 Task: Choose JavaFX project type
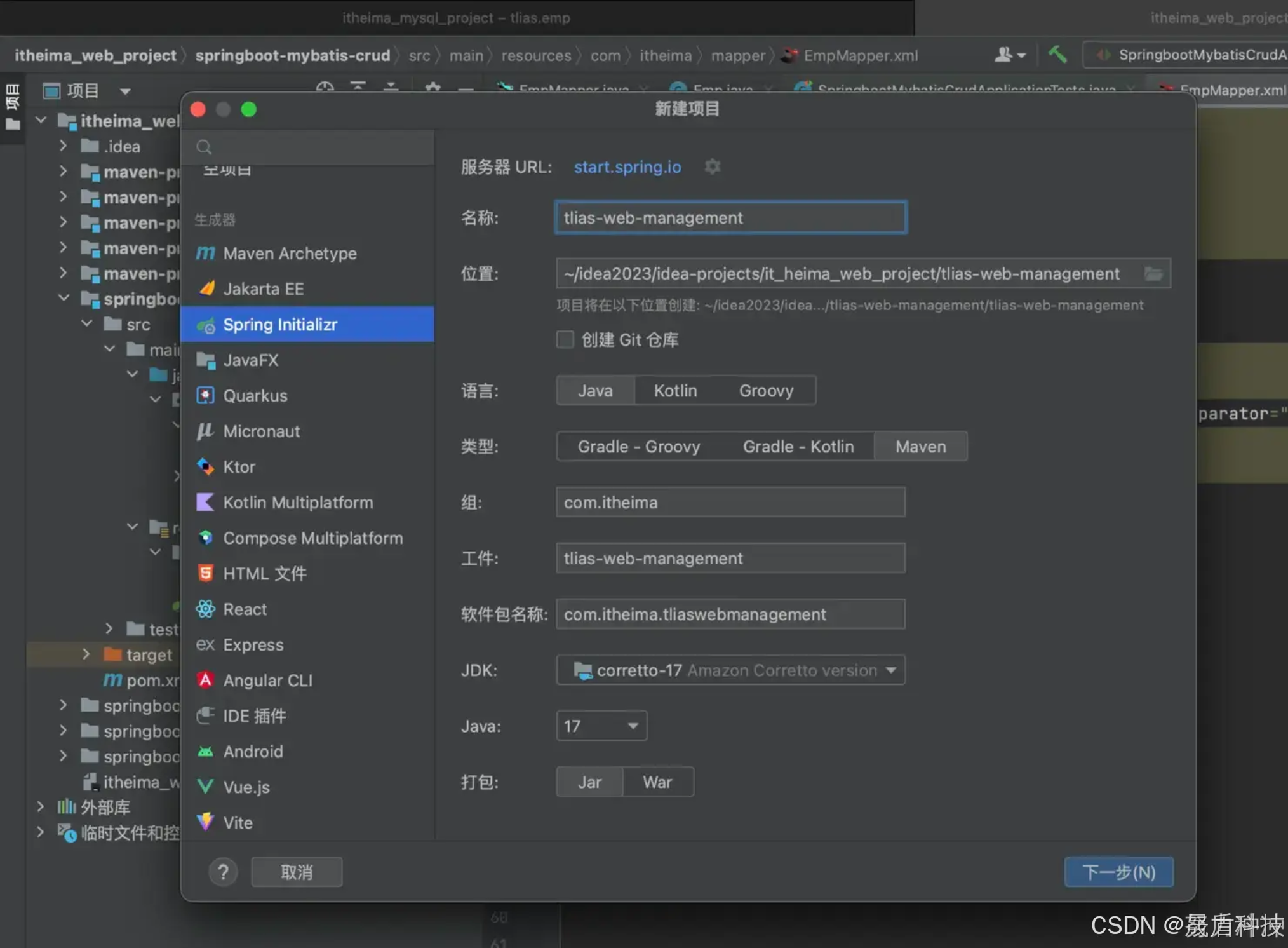[x=307, y=360]
